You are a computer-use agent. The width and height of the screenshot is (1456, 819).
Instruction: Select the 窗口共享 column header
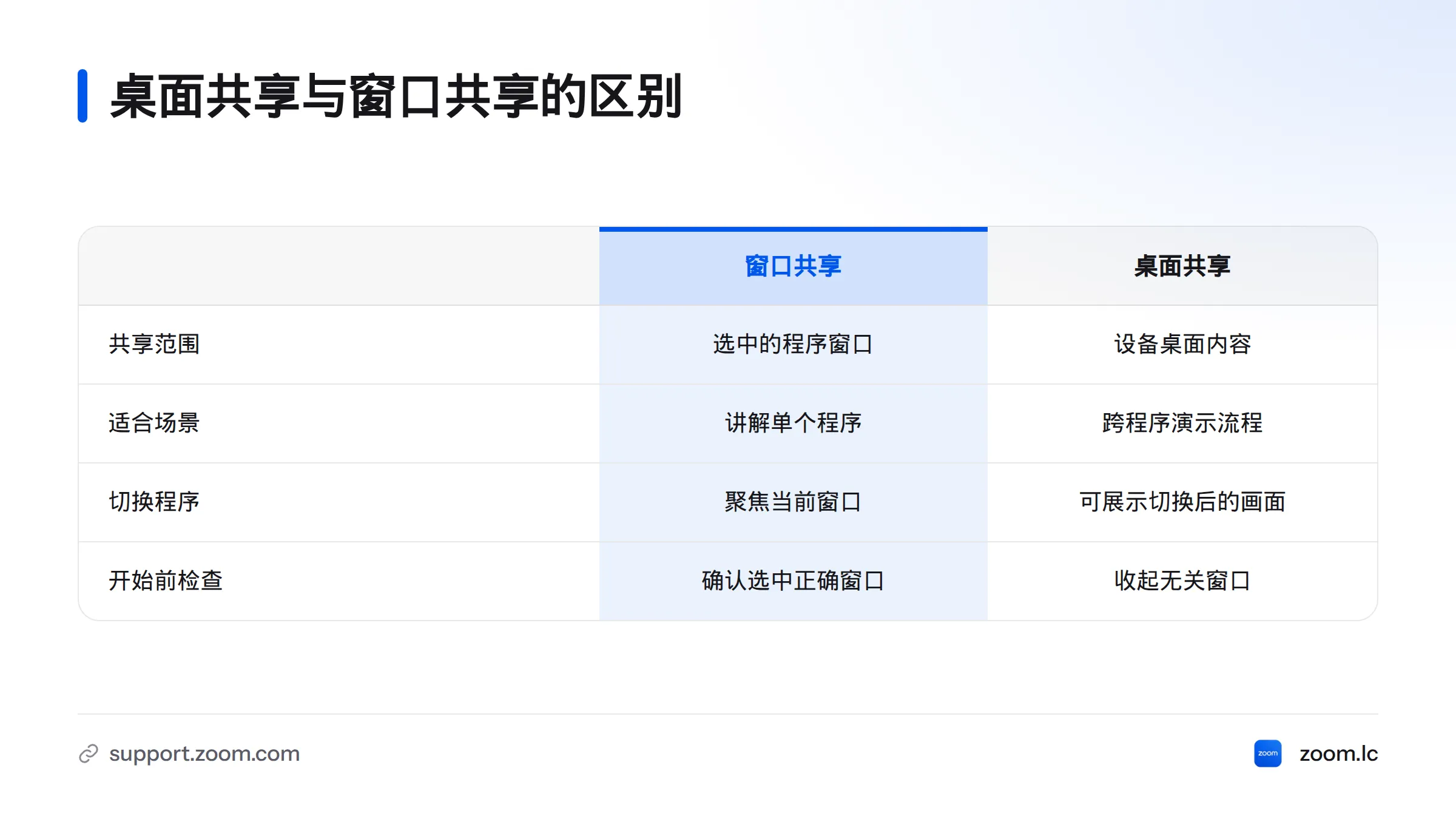(793, 266)
